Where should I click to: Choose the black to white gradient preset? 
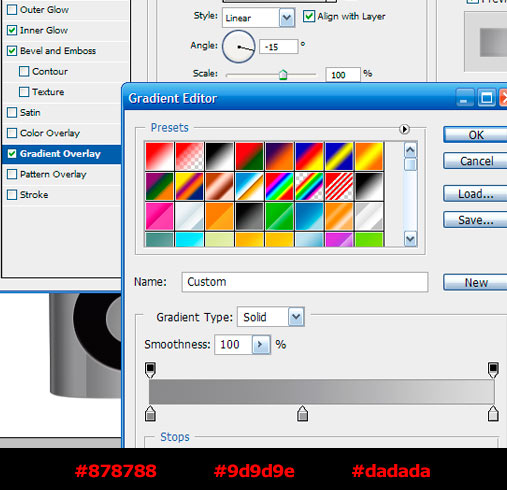pos(219,156)
